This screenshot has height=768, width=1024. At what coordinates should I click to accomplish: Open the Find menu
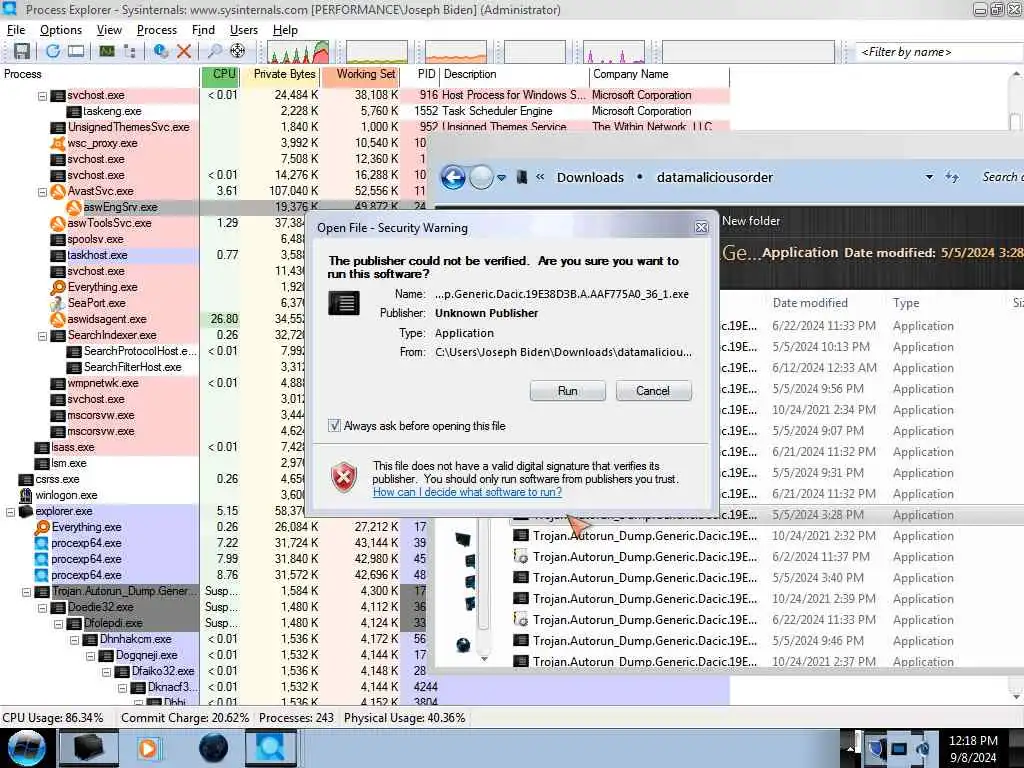203,30
